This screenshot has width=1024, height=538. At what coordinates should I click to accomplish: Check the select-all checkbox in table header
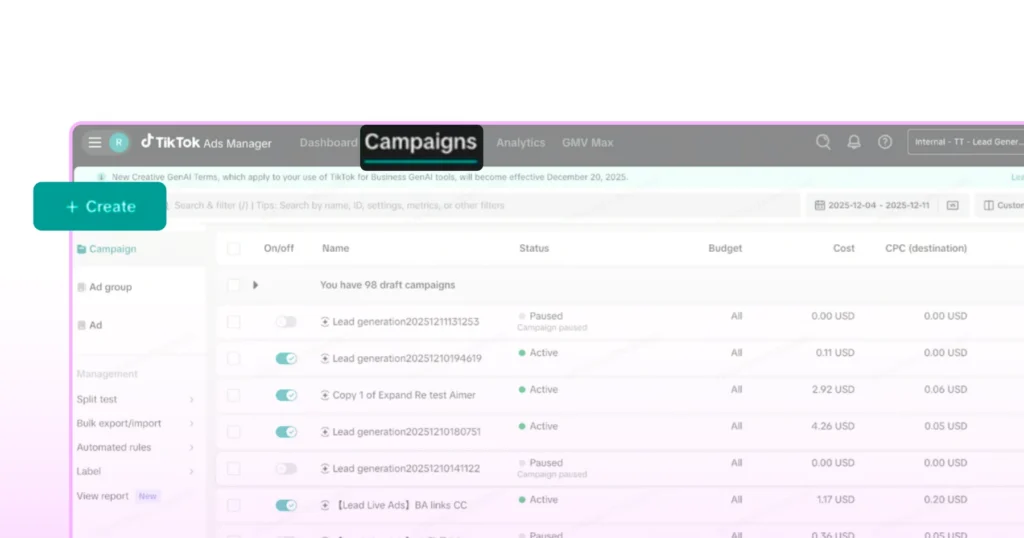tap(233, 248)
